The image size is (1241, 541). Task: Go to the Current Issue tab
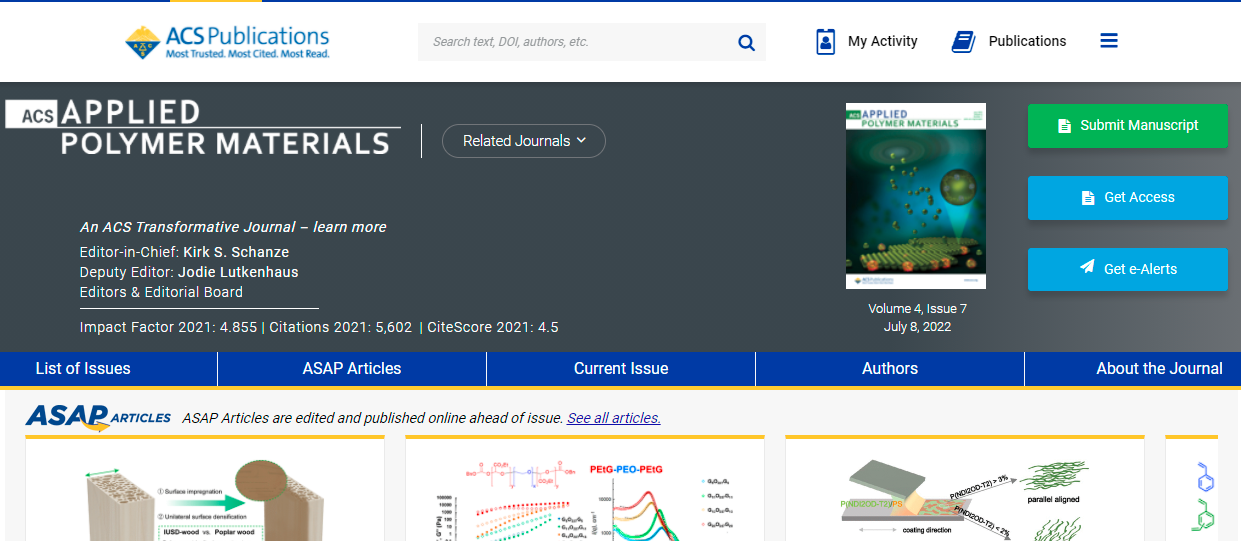pyautogui.click(x=621, y=369)
